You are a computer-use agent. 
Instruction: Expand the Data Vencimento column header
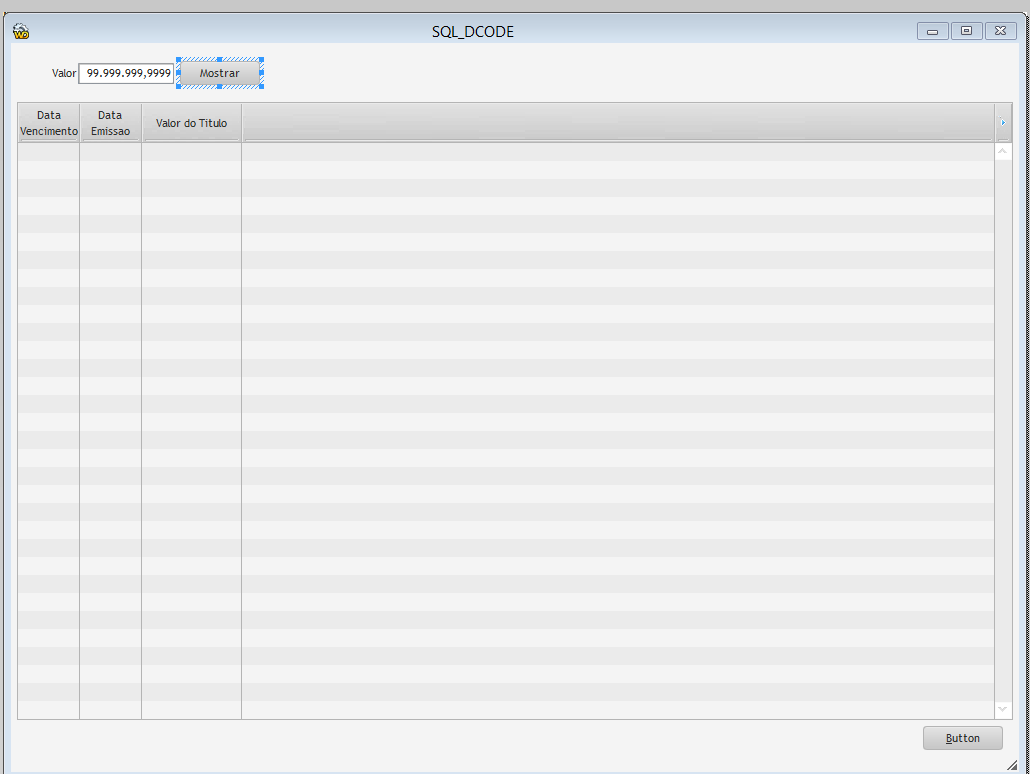pos(48,122)
